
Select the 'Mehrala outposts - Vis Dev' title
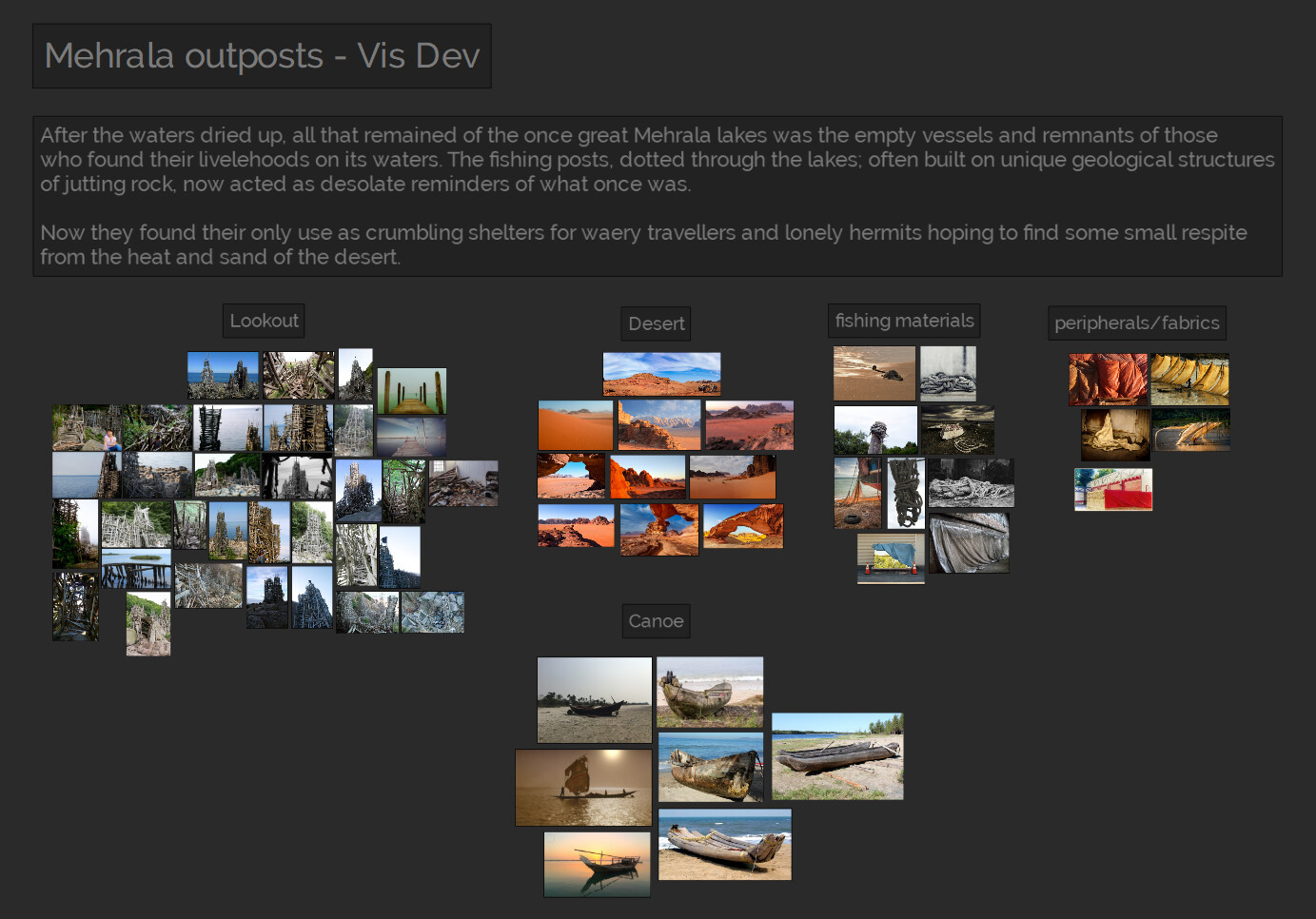(262, 56)
